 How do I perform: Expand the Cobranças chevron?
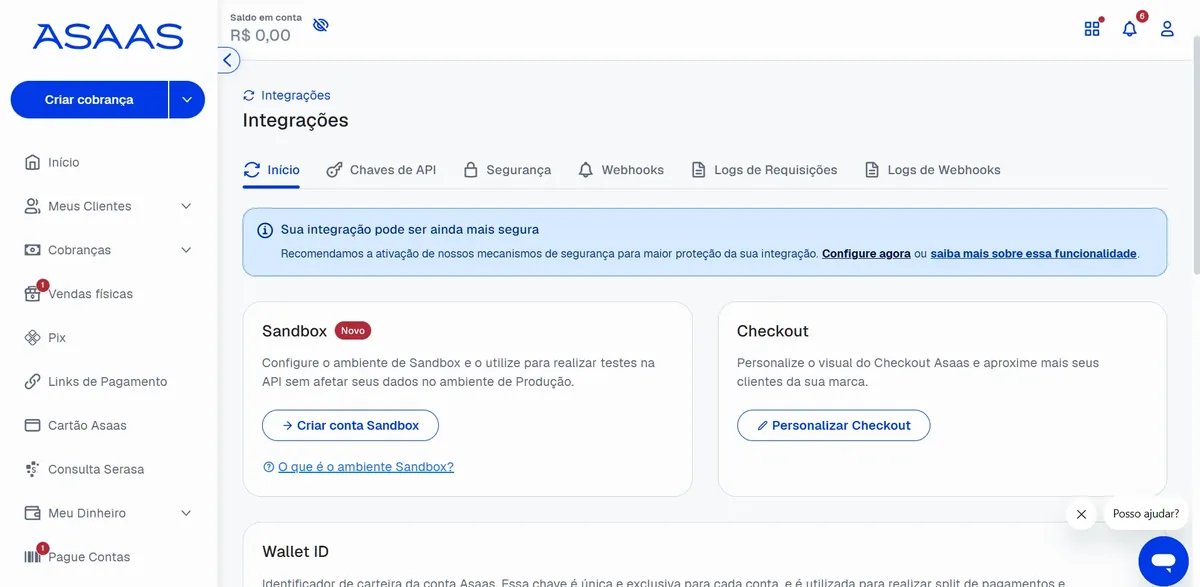pyautogui.click(x=186, y=250)
